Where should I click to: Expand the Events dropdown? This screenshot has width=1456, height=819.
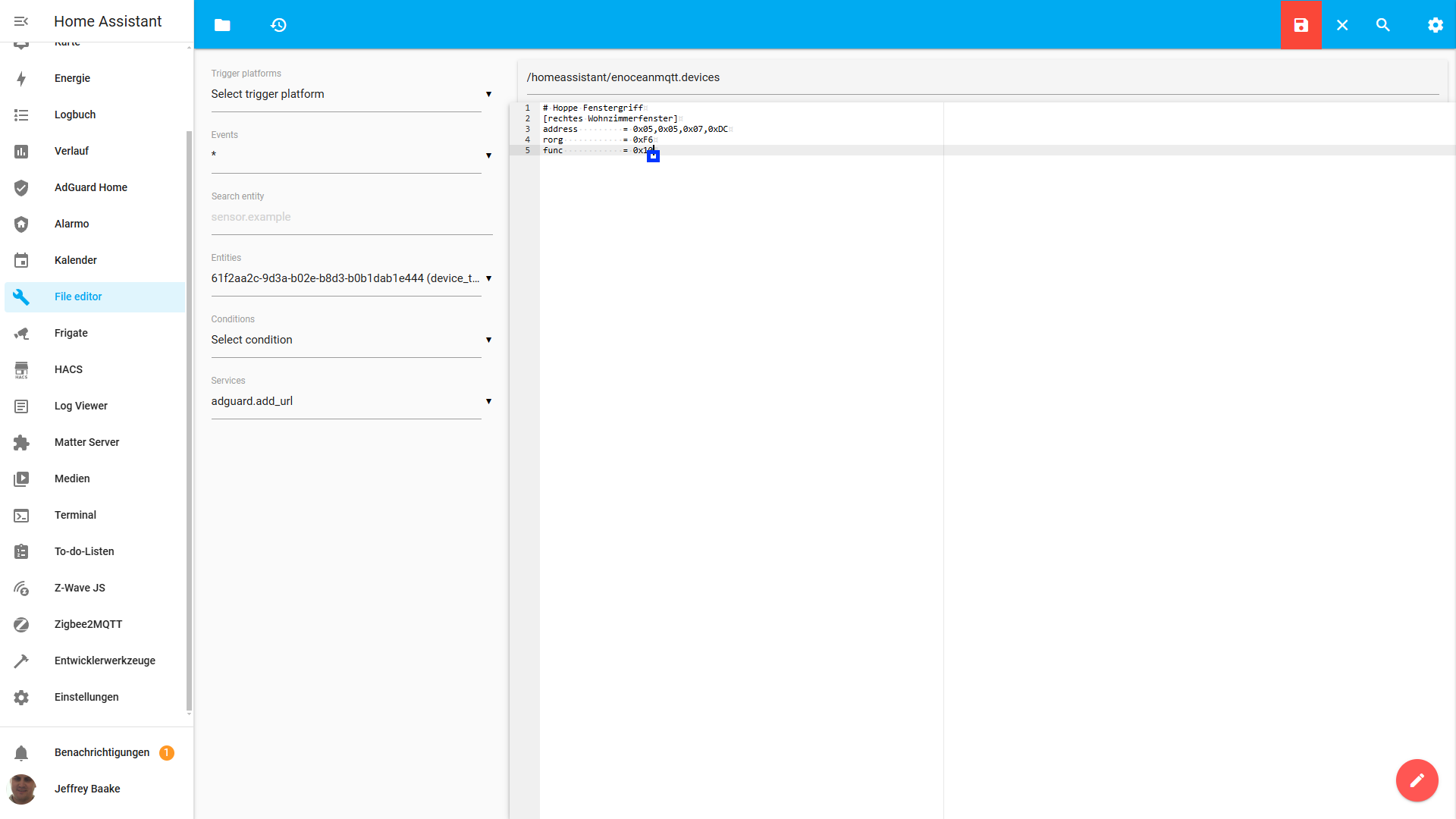[351, 155]
